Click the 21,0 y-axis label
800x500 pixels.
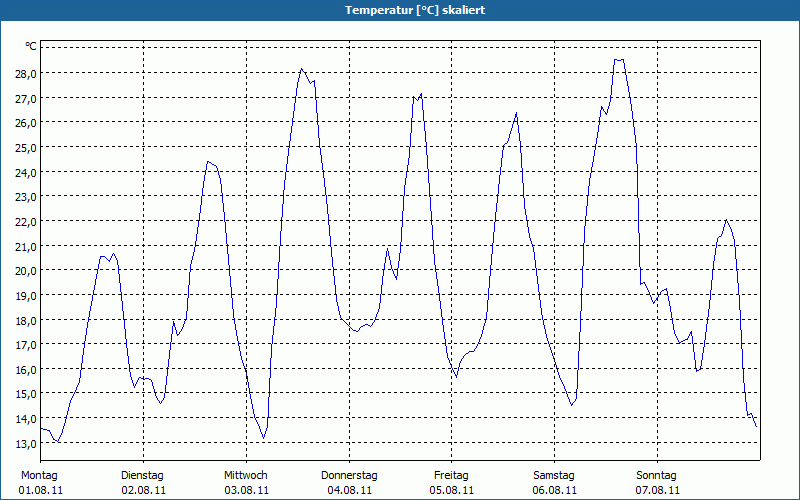coord(26,246)
